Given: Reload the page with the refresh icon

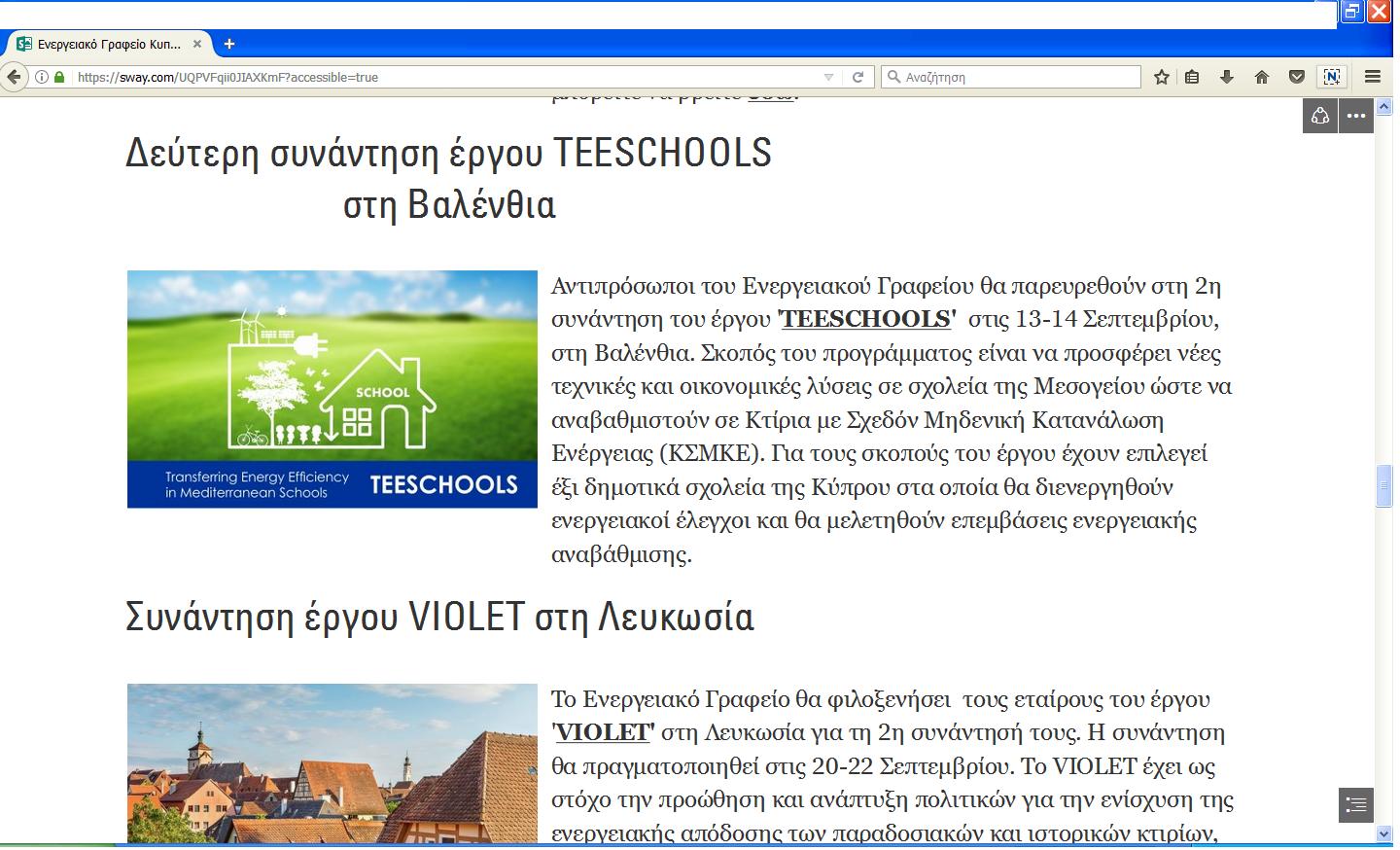Looking at the screenshot, I should click(857, 77).
